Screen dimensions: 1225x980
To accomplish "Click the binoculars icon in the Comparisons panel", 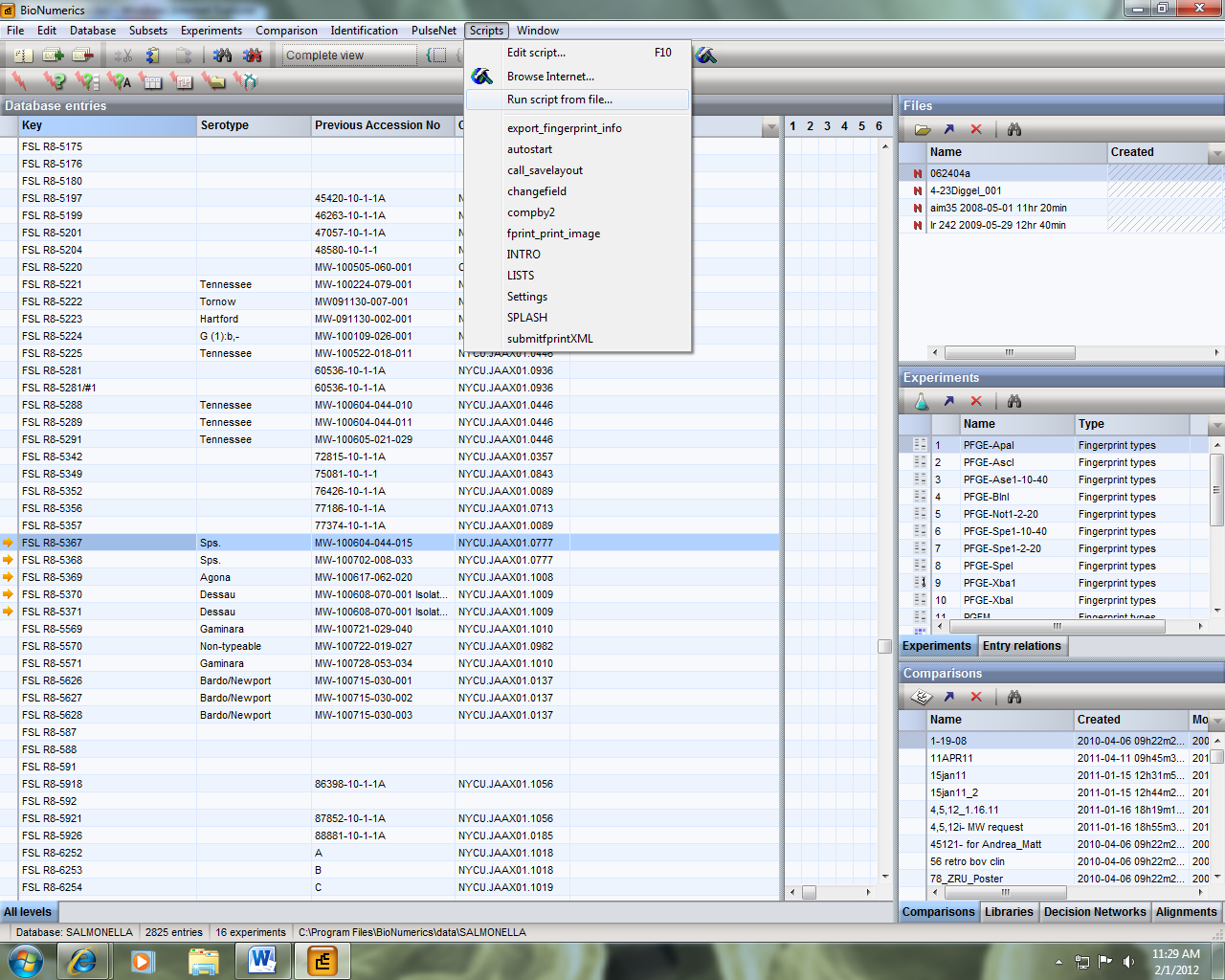I will pyautogui.click(x=1014, y=697).
